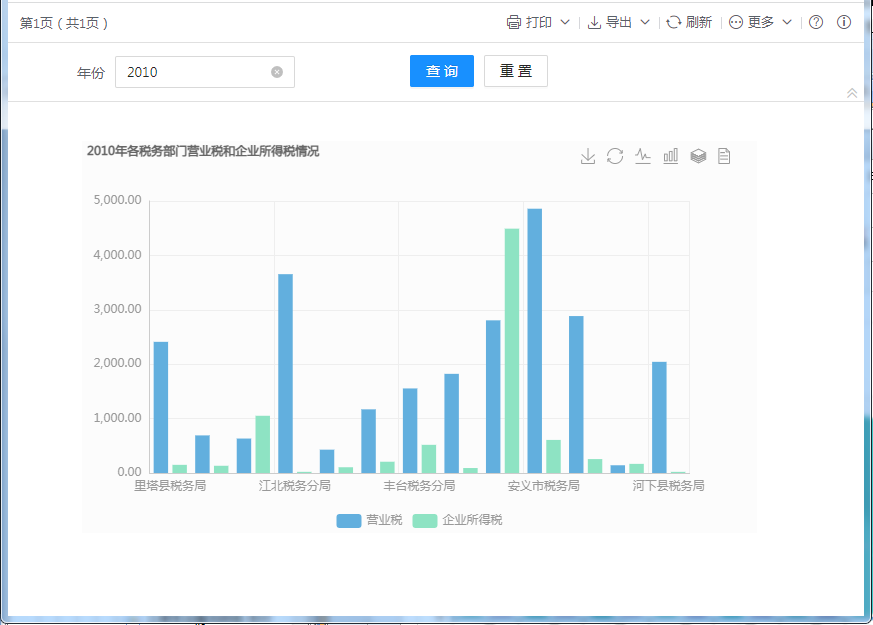Switch chart to bar chart view
The image size is (873, 625).
pyautogui.click(x=671, y=156)
